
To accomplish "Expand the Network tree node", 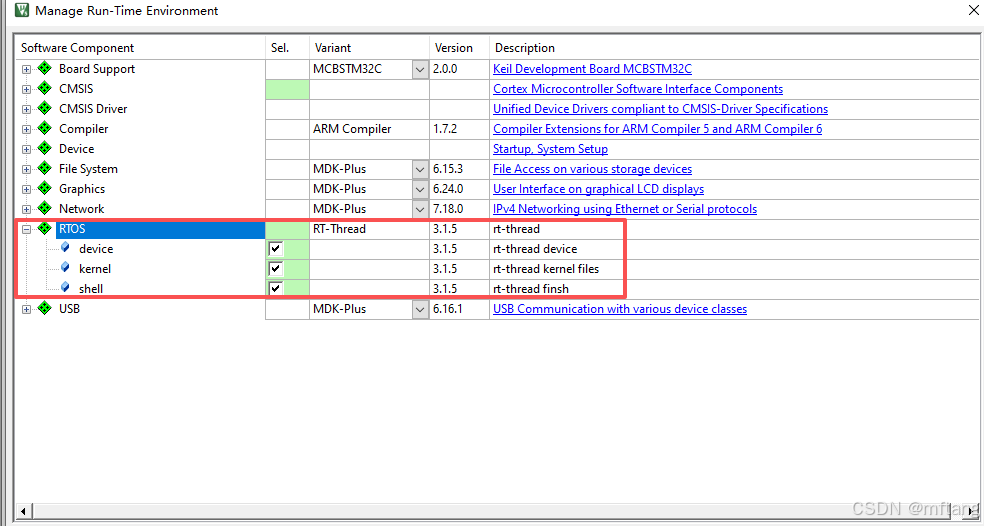I will [26, 209].
